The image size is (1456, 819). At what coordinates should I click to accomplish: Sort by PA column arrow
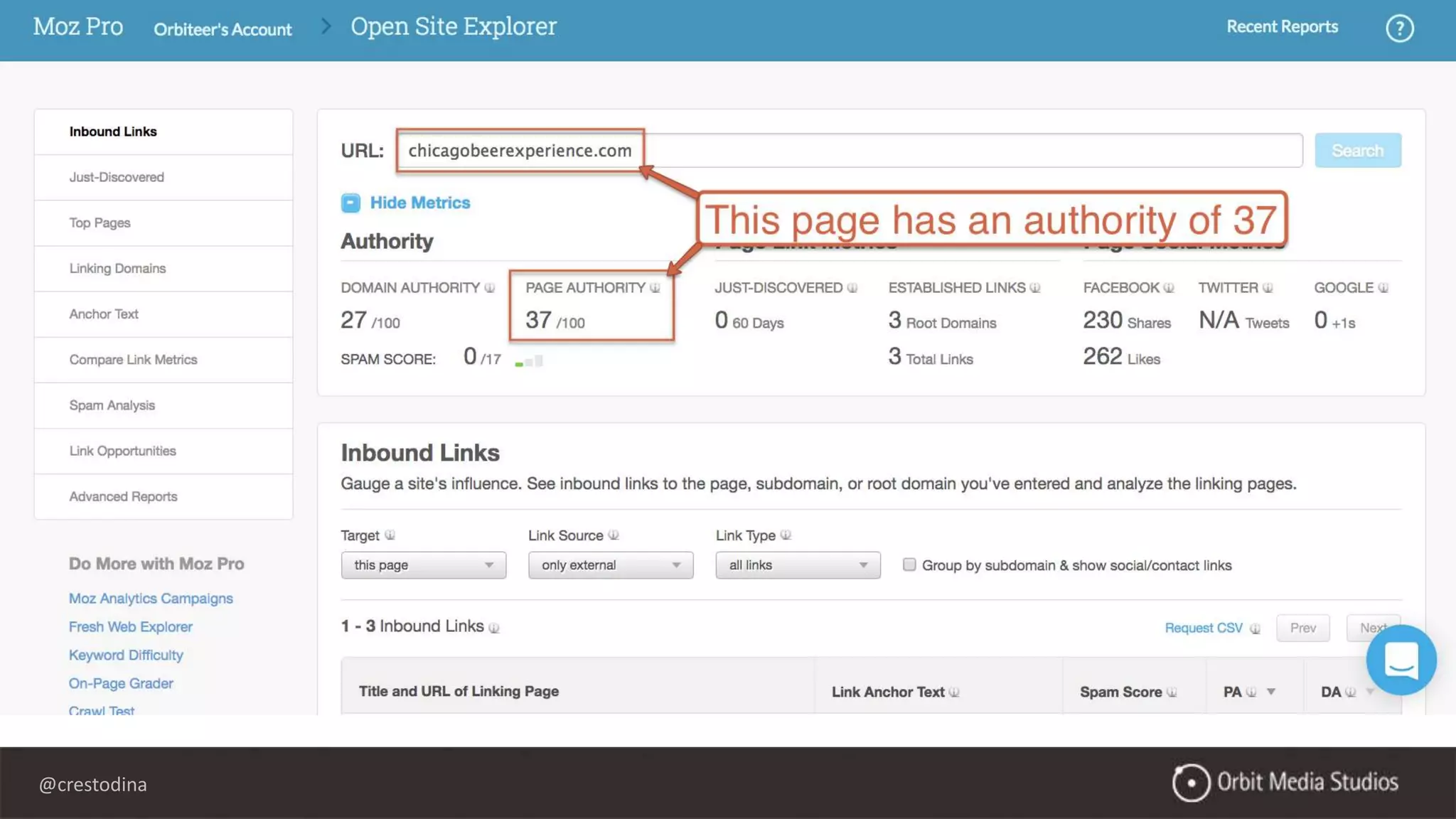(x=1271, y=692)
